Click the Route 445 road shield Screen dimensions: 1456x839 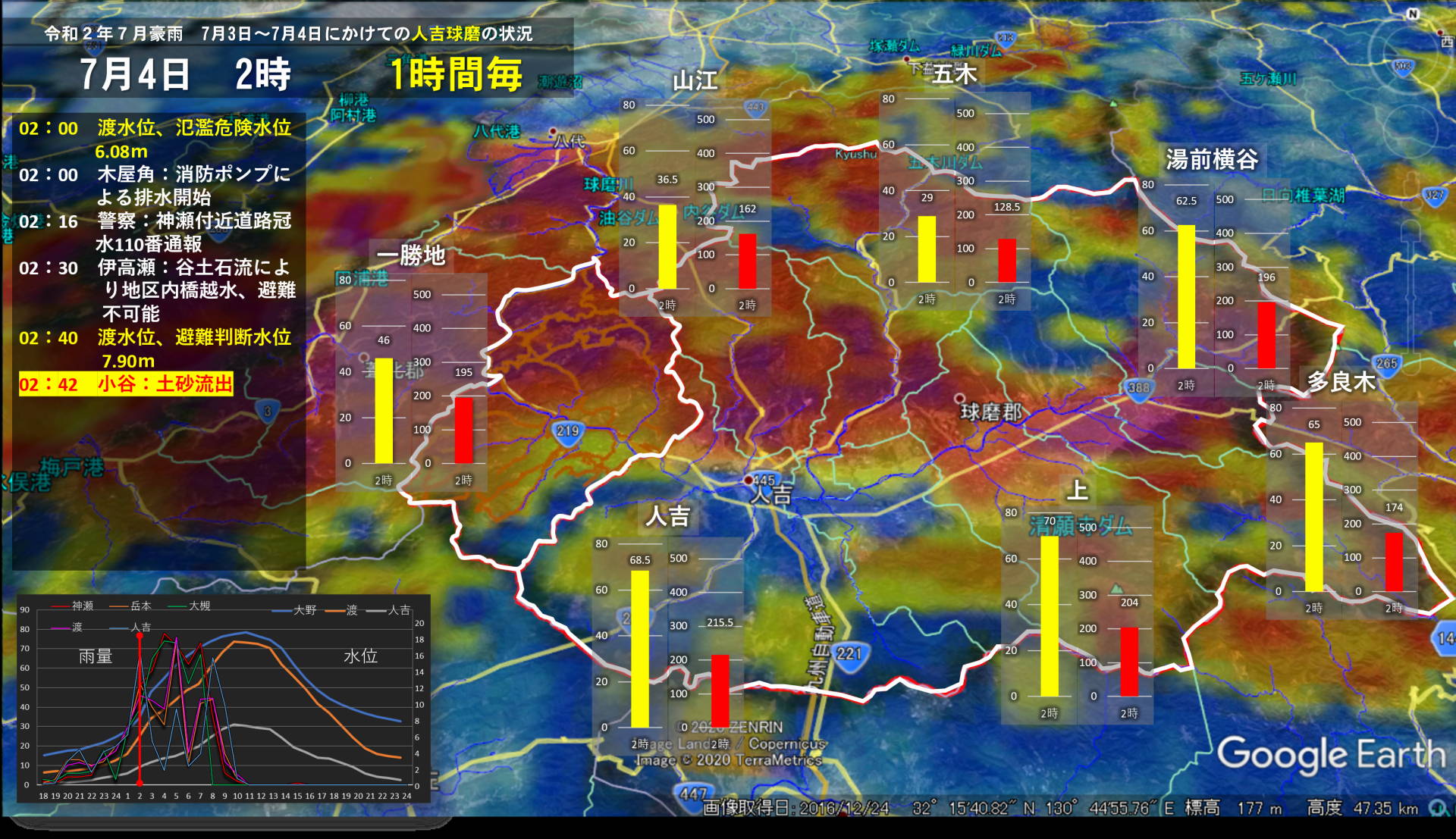(764, 480)
